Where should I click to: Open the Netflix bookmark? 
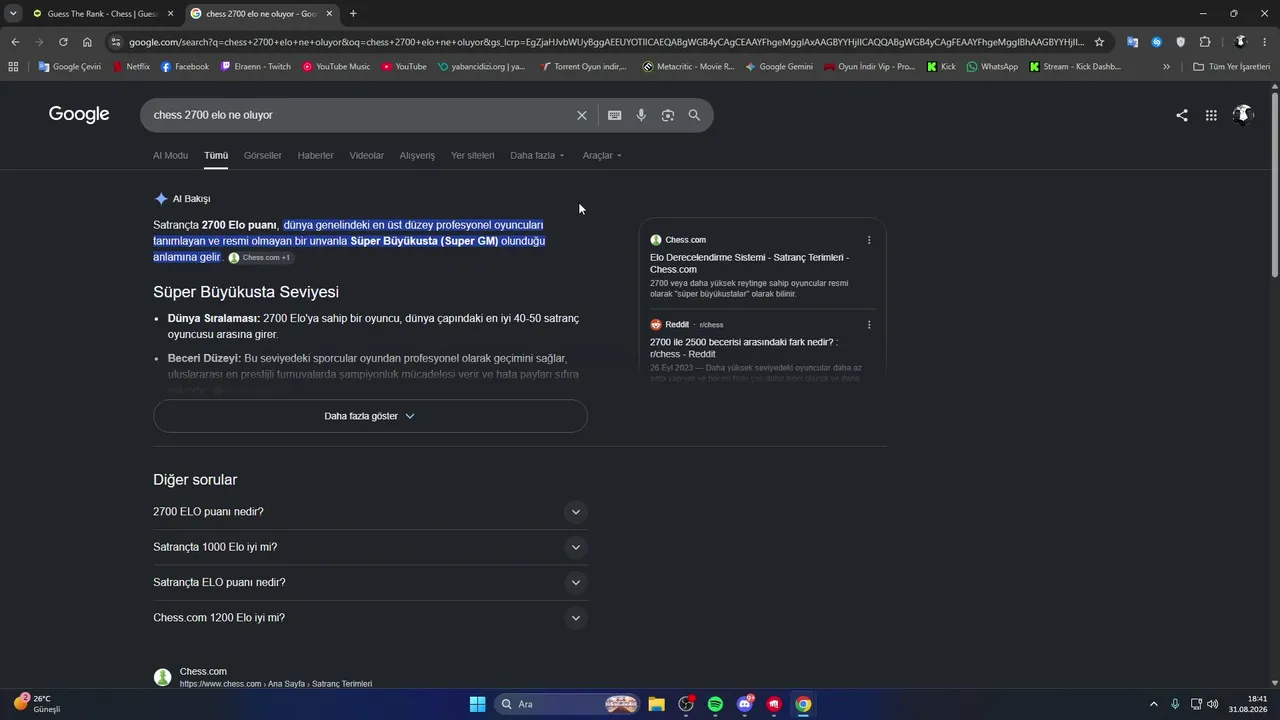pyautogui.click(x=131, y=67)
